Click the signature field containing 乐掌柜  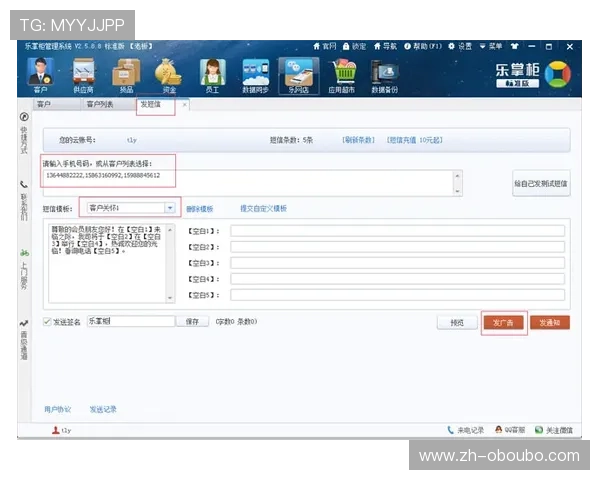coord(131,321)
